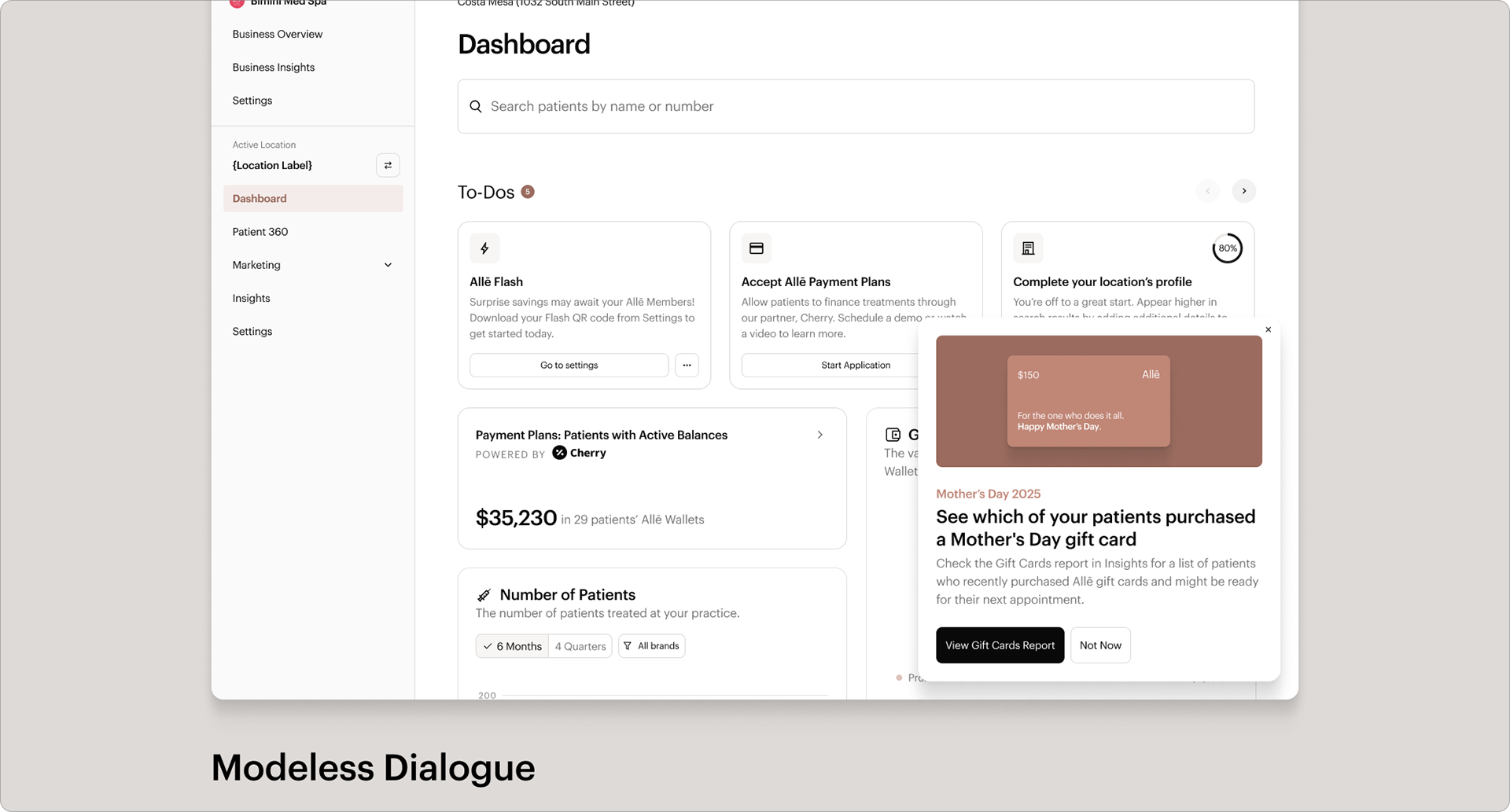Go to Business Insights in the sidebar
This screenshot has height=812, width=1510.
(x=274, y=67)
